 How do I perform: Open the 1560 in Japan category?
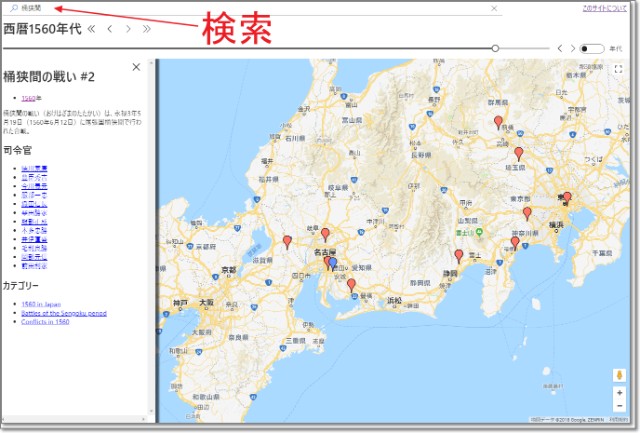click(x=42, y=303)
